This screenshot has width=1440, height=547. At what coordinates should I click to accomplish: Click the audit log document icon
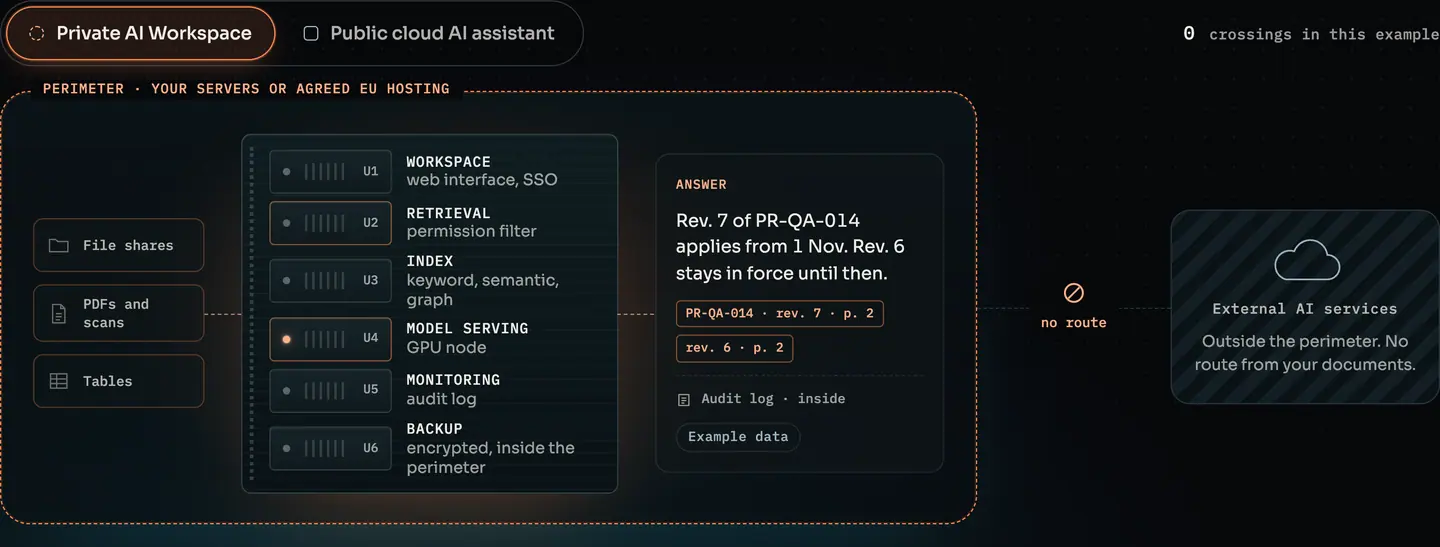[684, 400]
